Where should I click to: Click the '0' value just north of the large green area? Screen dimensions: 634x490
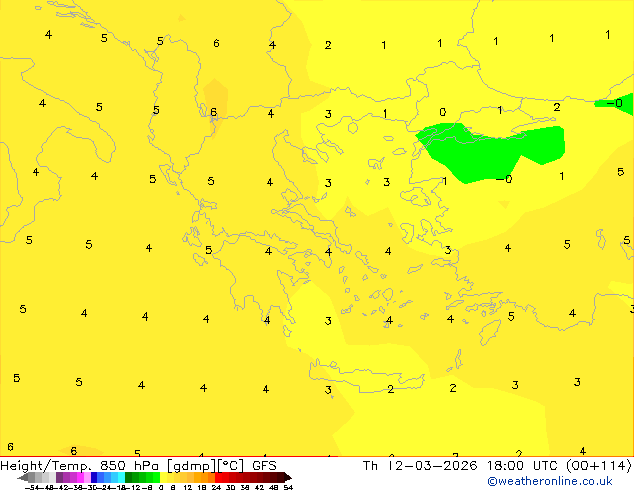[x=443, y=112]
